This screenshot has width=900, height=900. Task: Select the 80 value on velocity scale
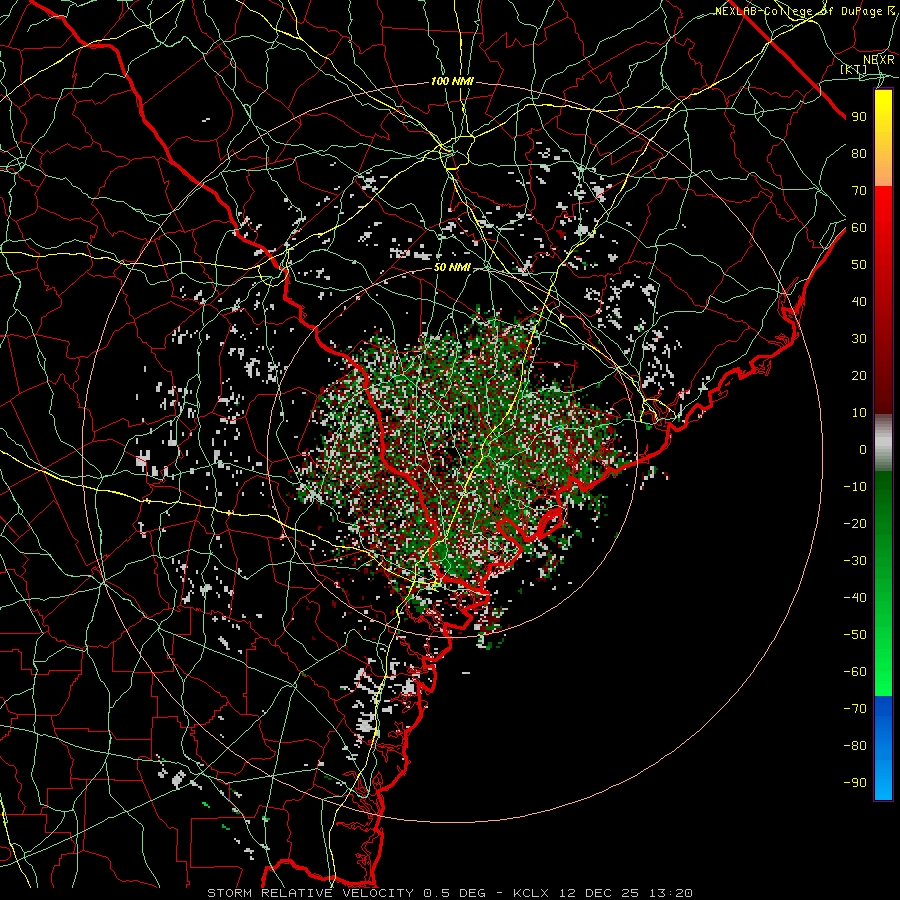point(859,154)
